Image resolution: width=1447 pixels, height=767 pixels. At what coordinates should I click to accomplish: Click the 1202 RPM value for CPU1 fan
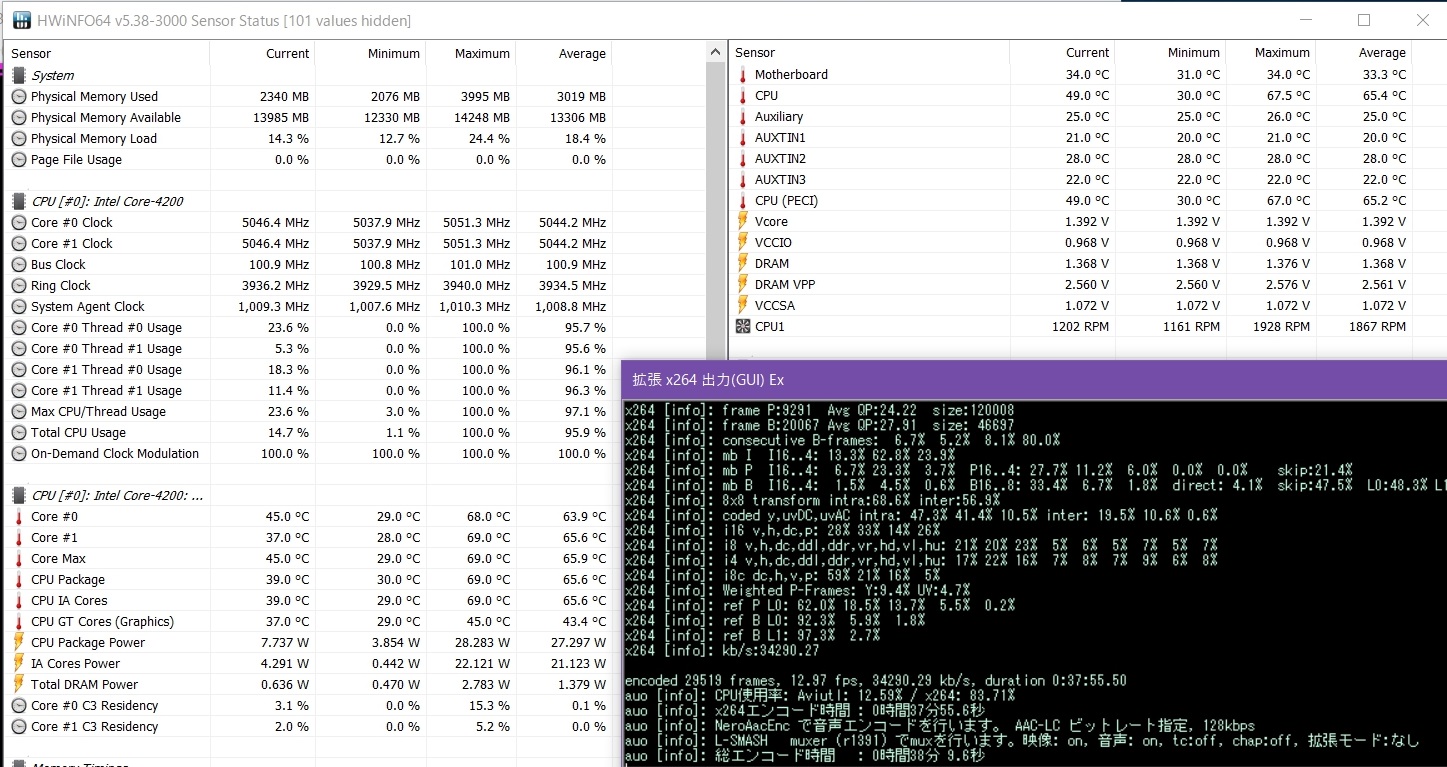[x=1080, y=327]
